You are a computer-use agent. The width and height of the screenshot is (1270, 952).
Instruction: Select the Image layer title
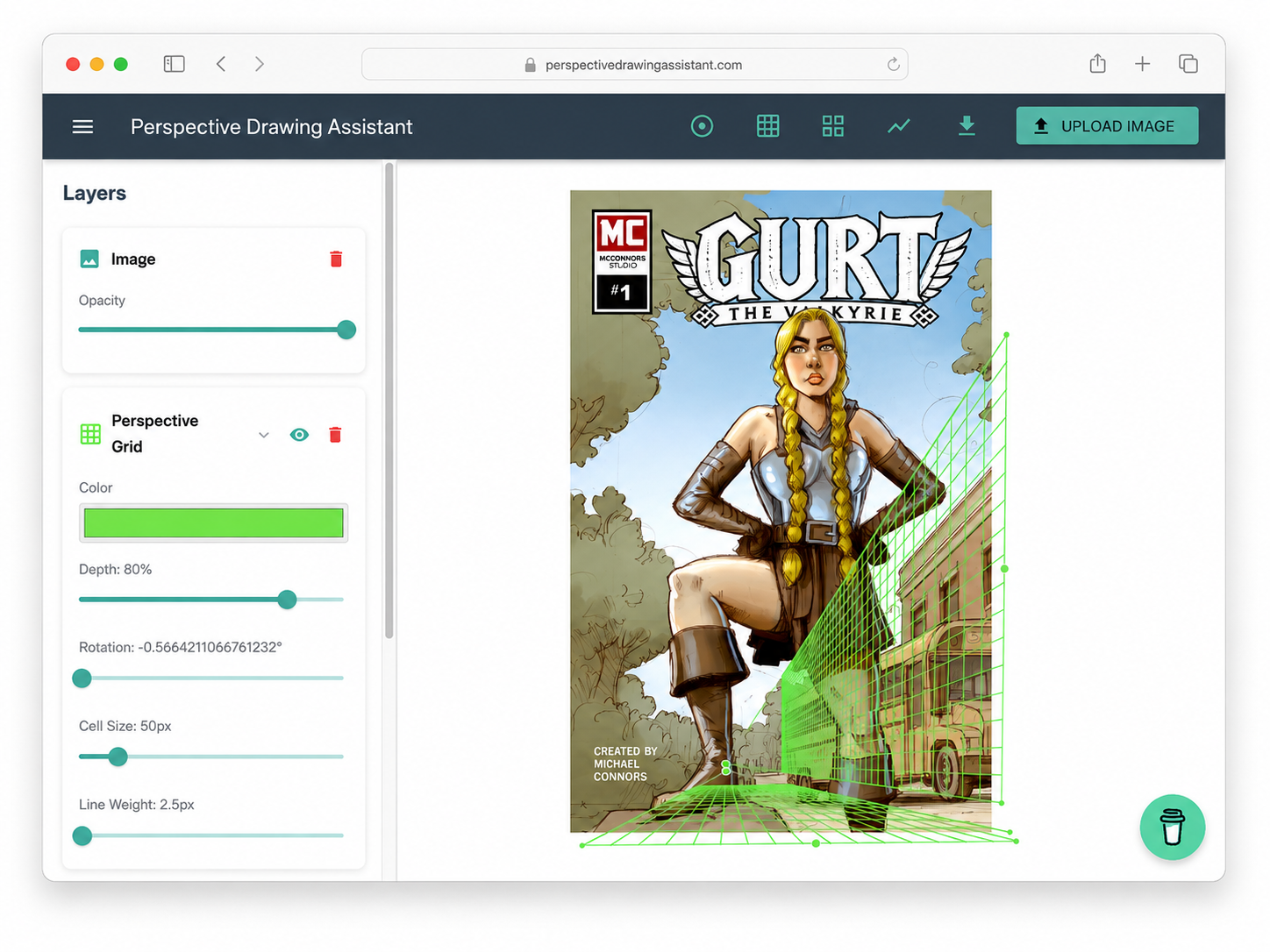[x=133, y=259]
